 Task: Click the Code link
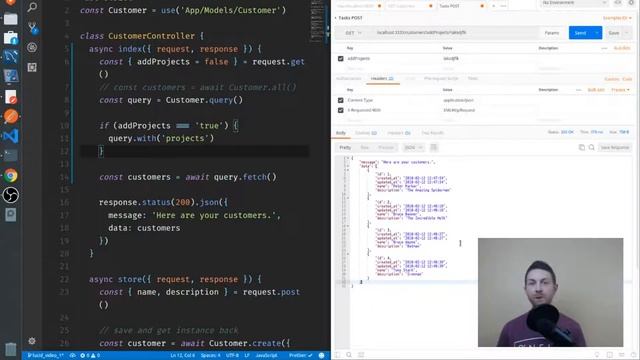point(627,79)
